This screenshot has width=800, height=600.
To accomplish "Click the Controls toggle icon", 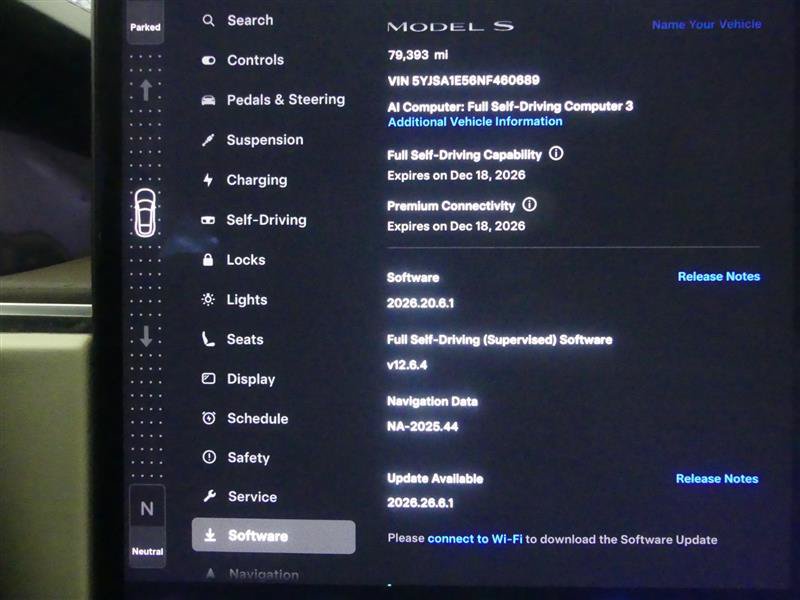I will [208, 61].
